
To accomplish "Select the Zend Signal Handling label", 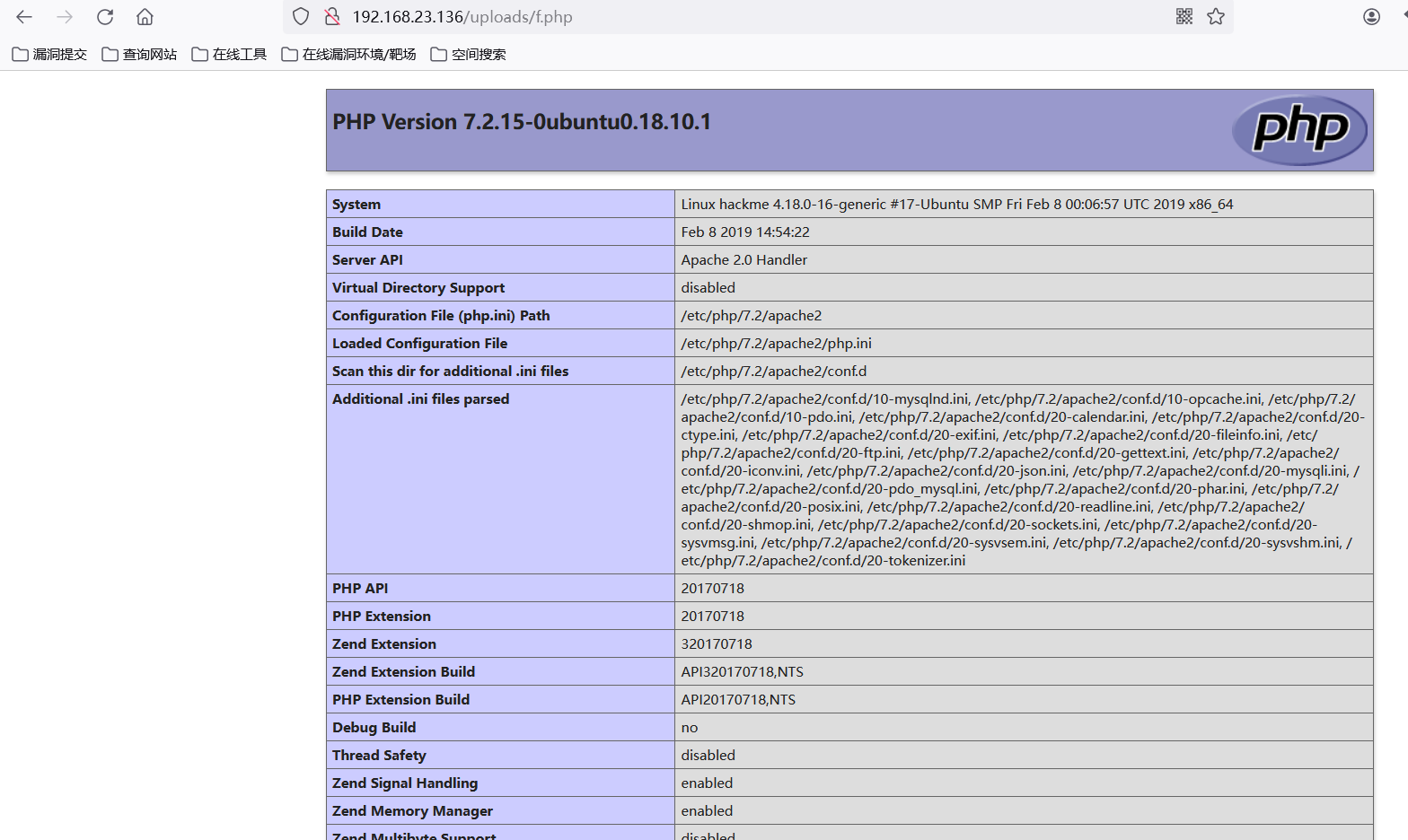I will pyautogui.click(x=405, y=783).
